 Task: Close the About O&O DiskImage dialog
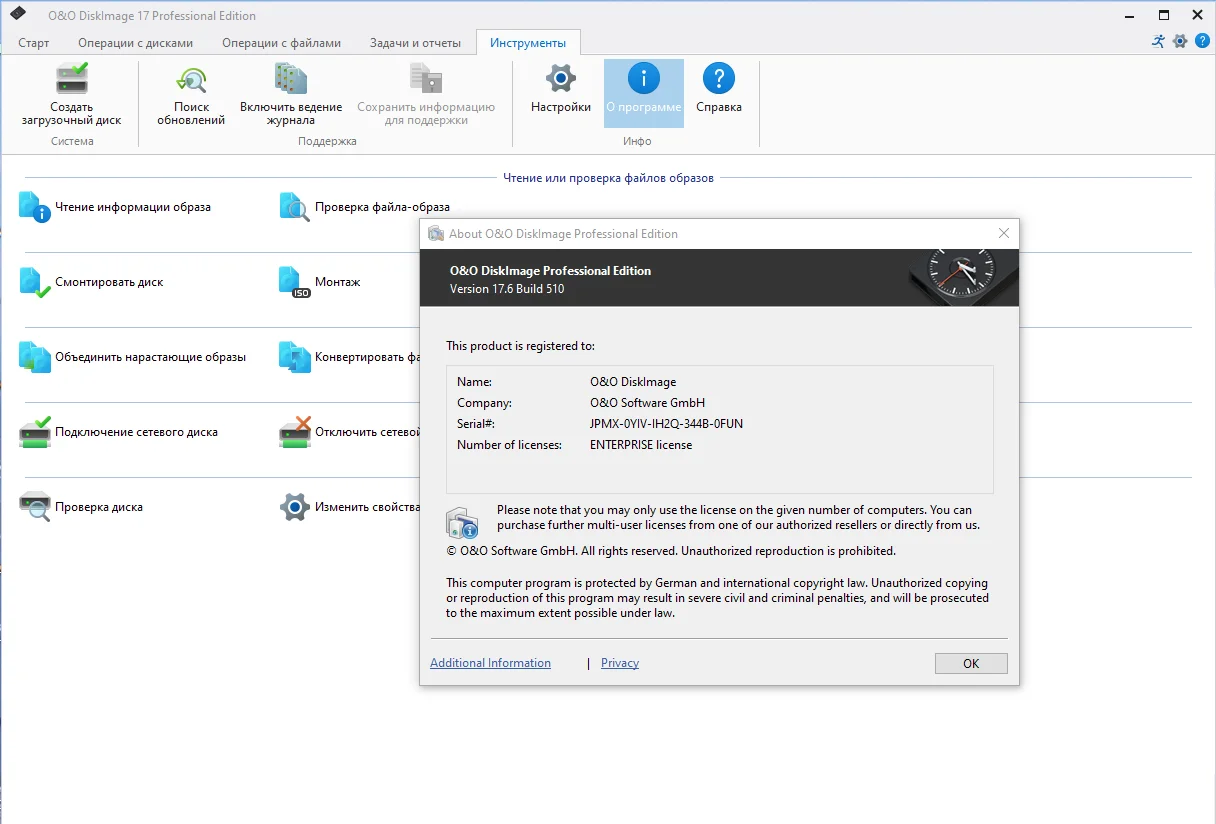(1004, 234)
